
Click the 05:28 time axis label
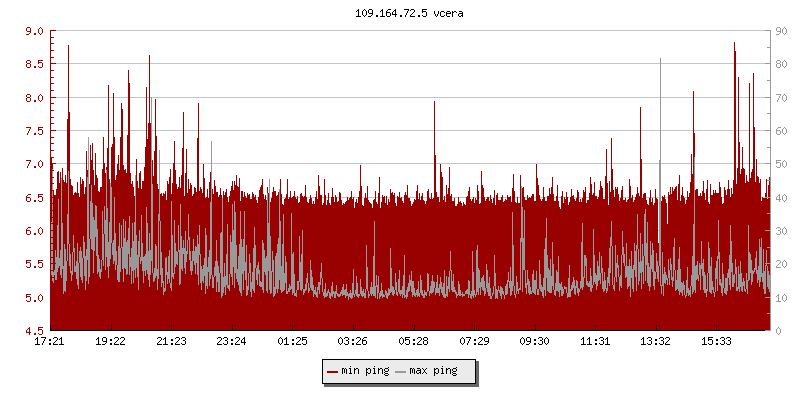click(414, 342)
